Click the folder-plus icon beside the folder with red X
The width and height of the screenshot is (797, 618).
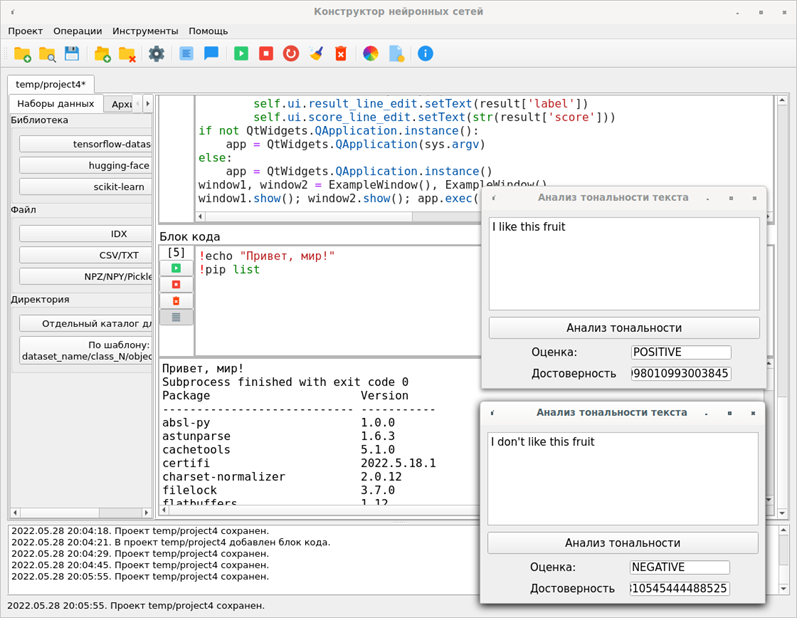tap(103, 54)
